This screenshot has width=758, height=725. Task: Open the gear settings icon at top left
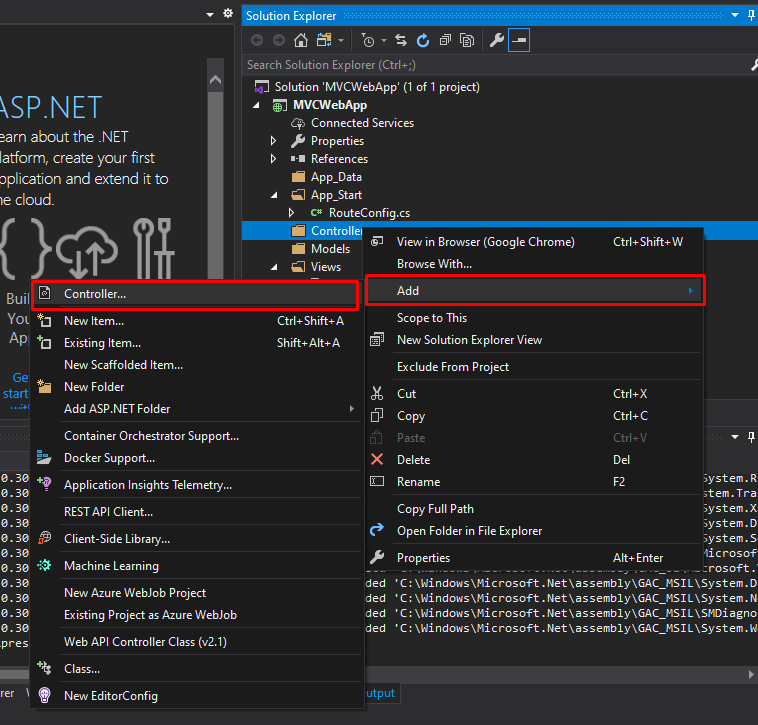point(228,14)
